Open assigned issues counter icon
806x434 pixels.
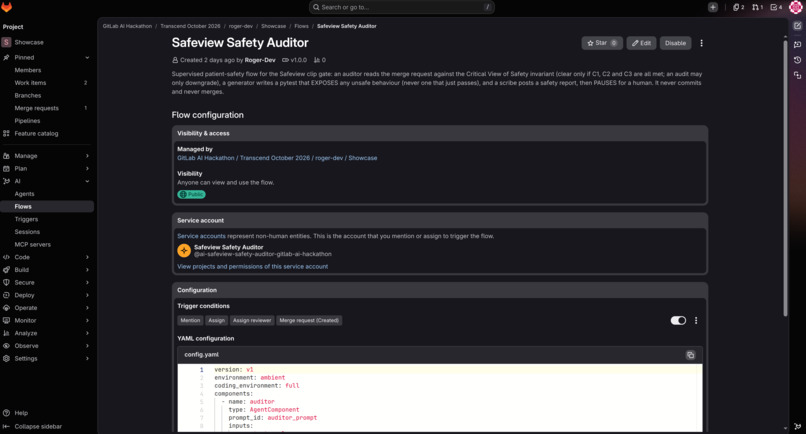(x=739, y=7)
